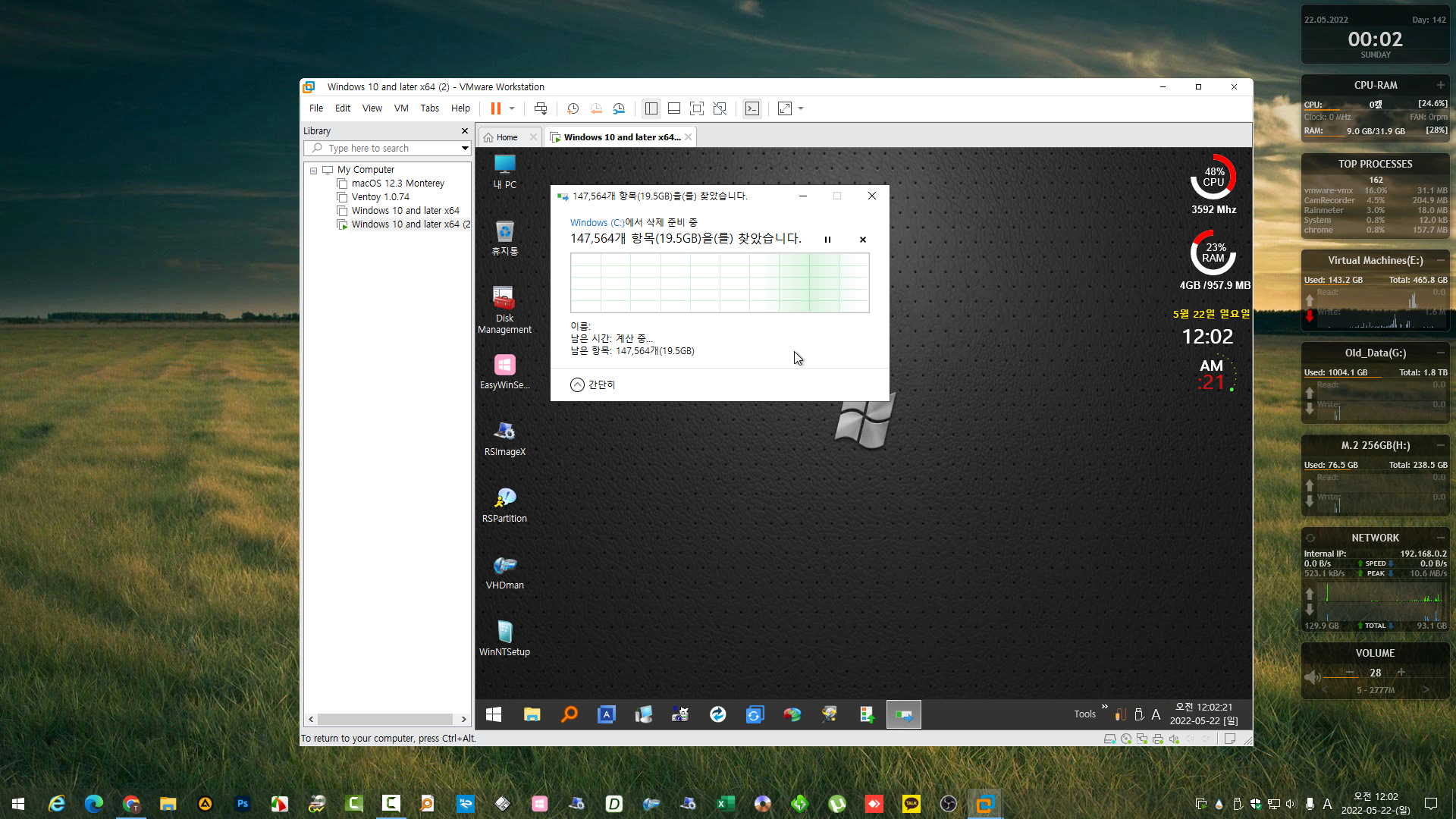Open the VHDman desktop icon

(x=504, y=572)
